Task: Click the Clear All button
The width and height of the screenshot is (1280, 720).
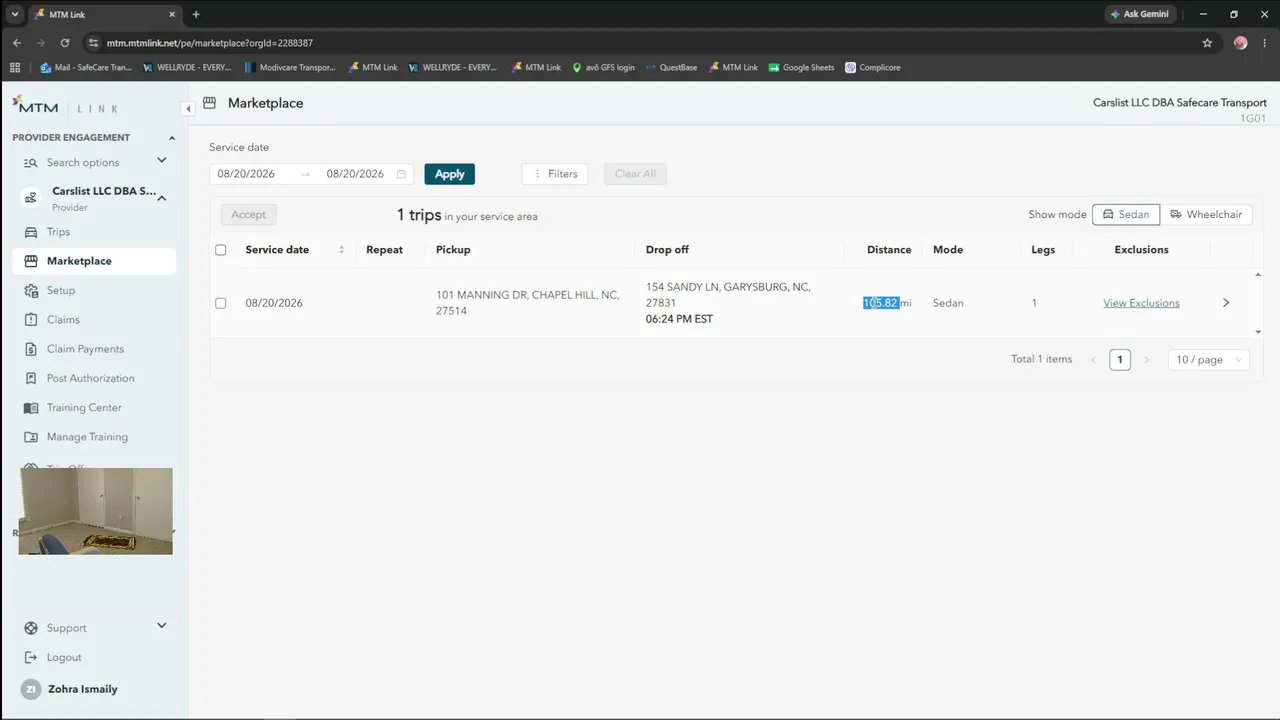Action: [x=635, y=174]
